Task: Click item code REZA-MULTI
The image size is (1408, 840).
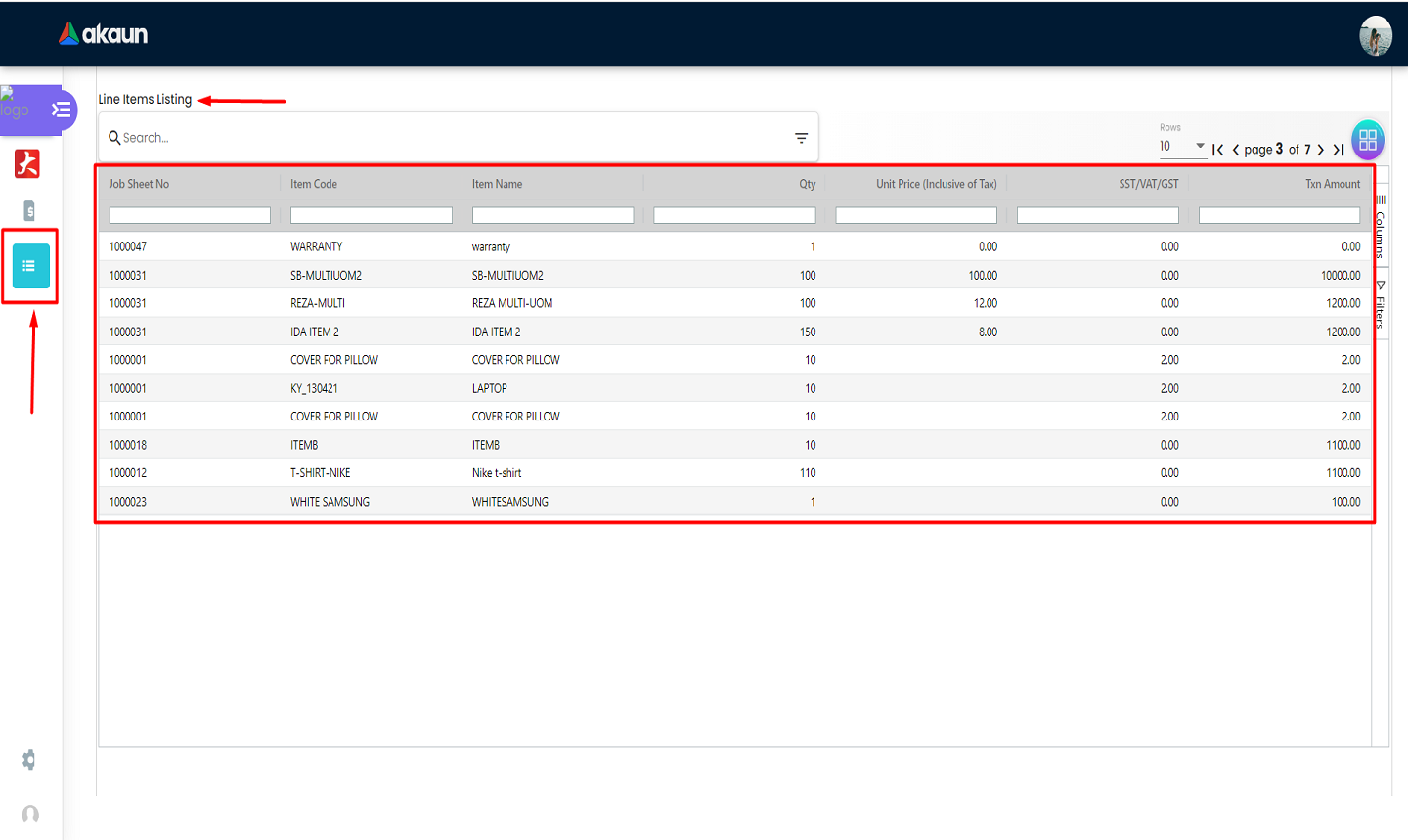Action: click(318, 304)
